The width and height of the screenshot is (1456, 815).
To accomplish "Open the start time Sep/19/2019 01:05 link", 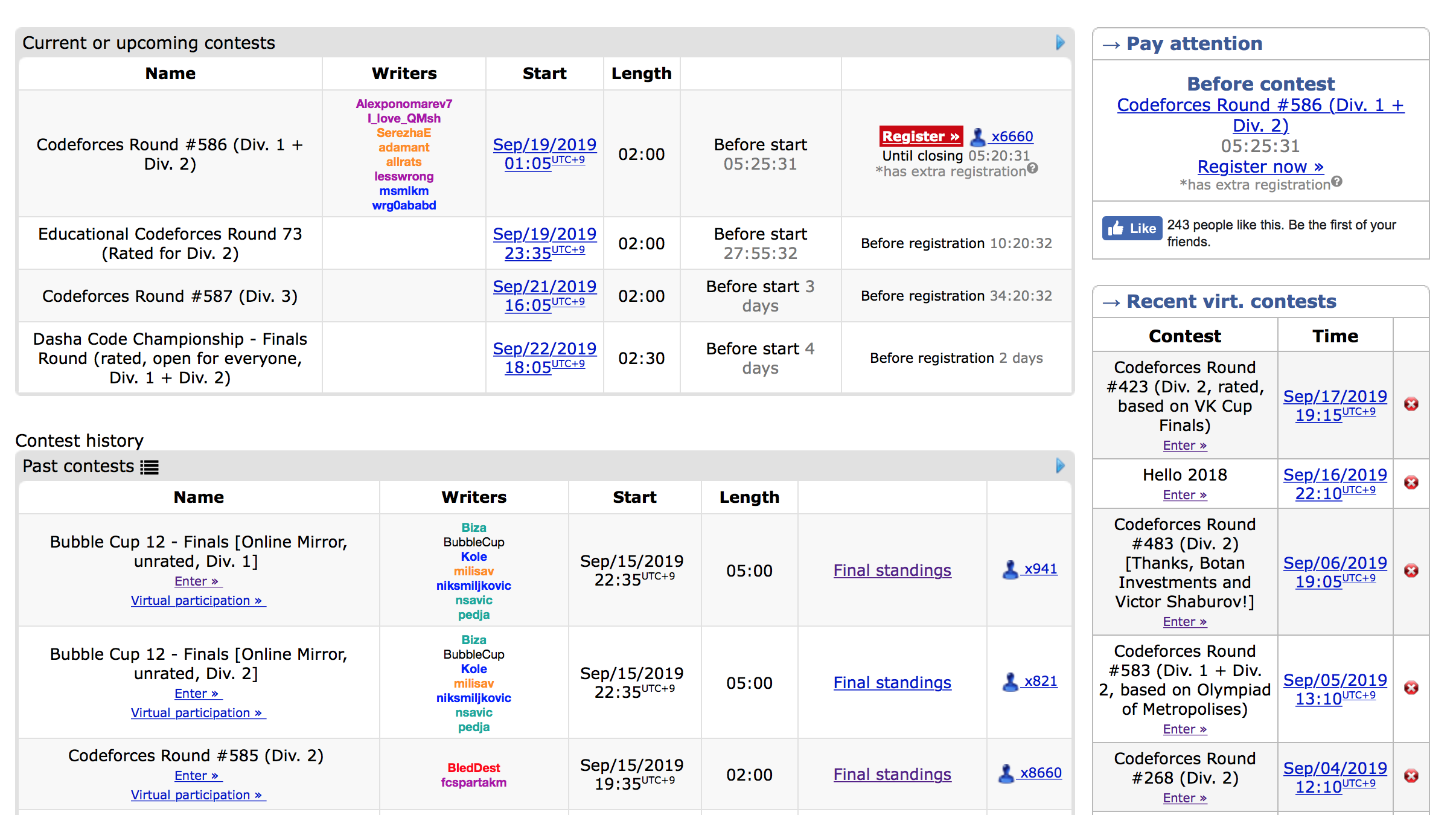I will point(544,154).
